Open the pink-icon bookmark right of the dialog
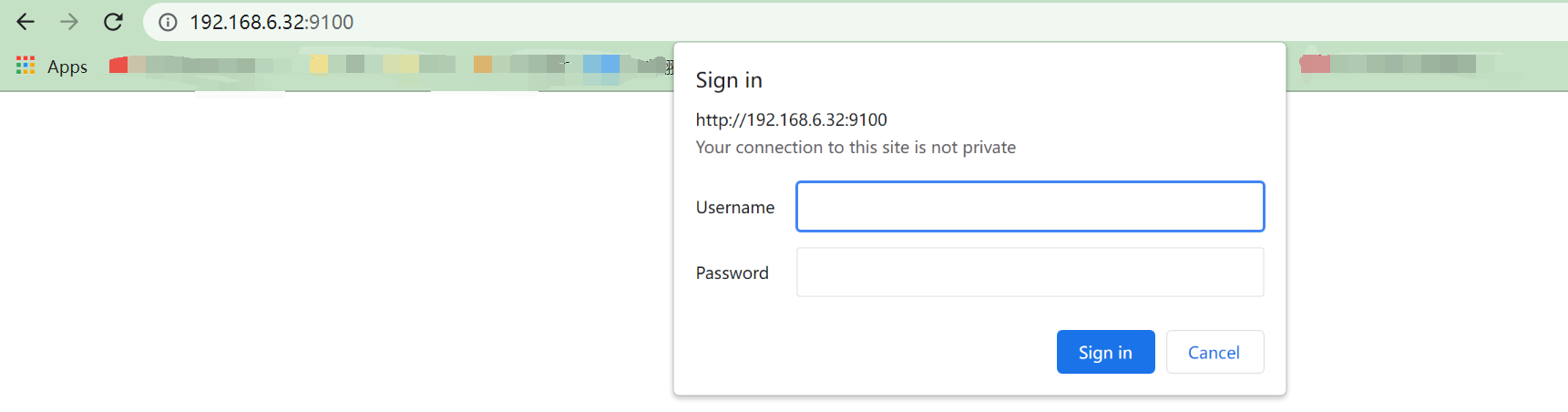Viewport: 1568px width, 412px height. [1314, 64]
